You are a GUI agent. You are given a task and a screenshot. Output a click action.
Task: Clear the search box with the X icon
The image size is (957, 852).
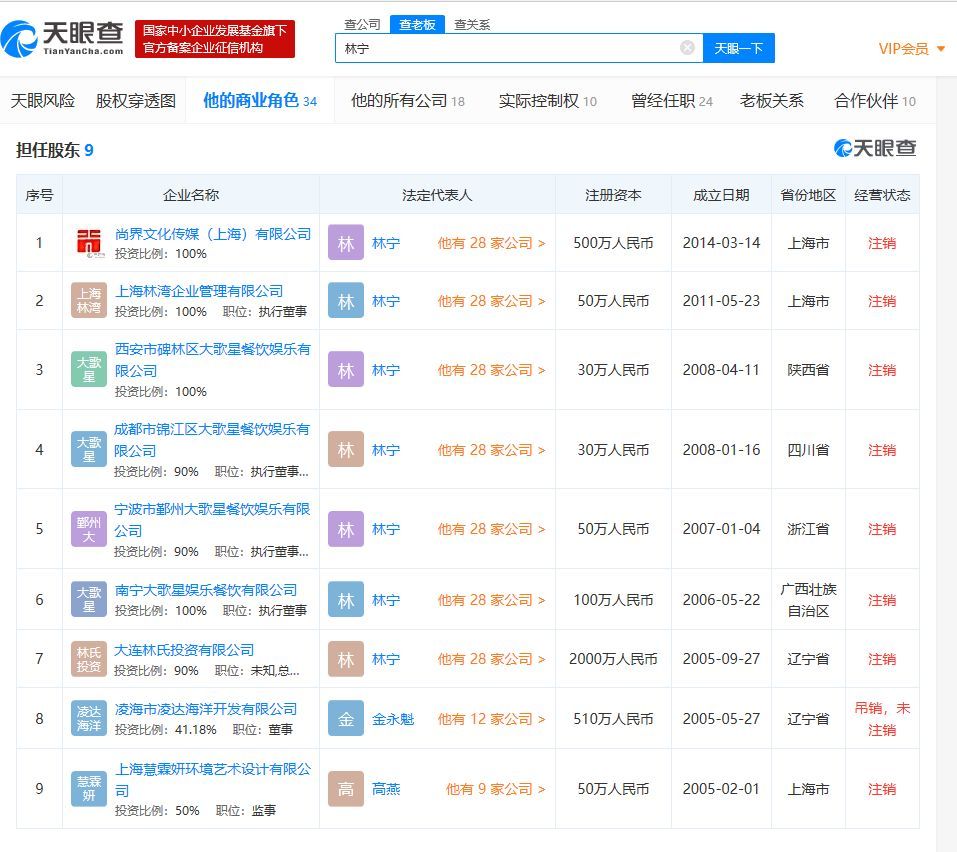687,48
